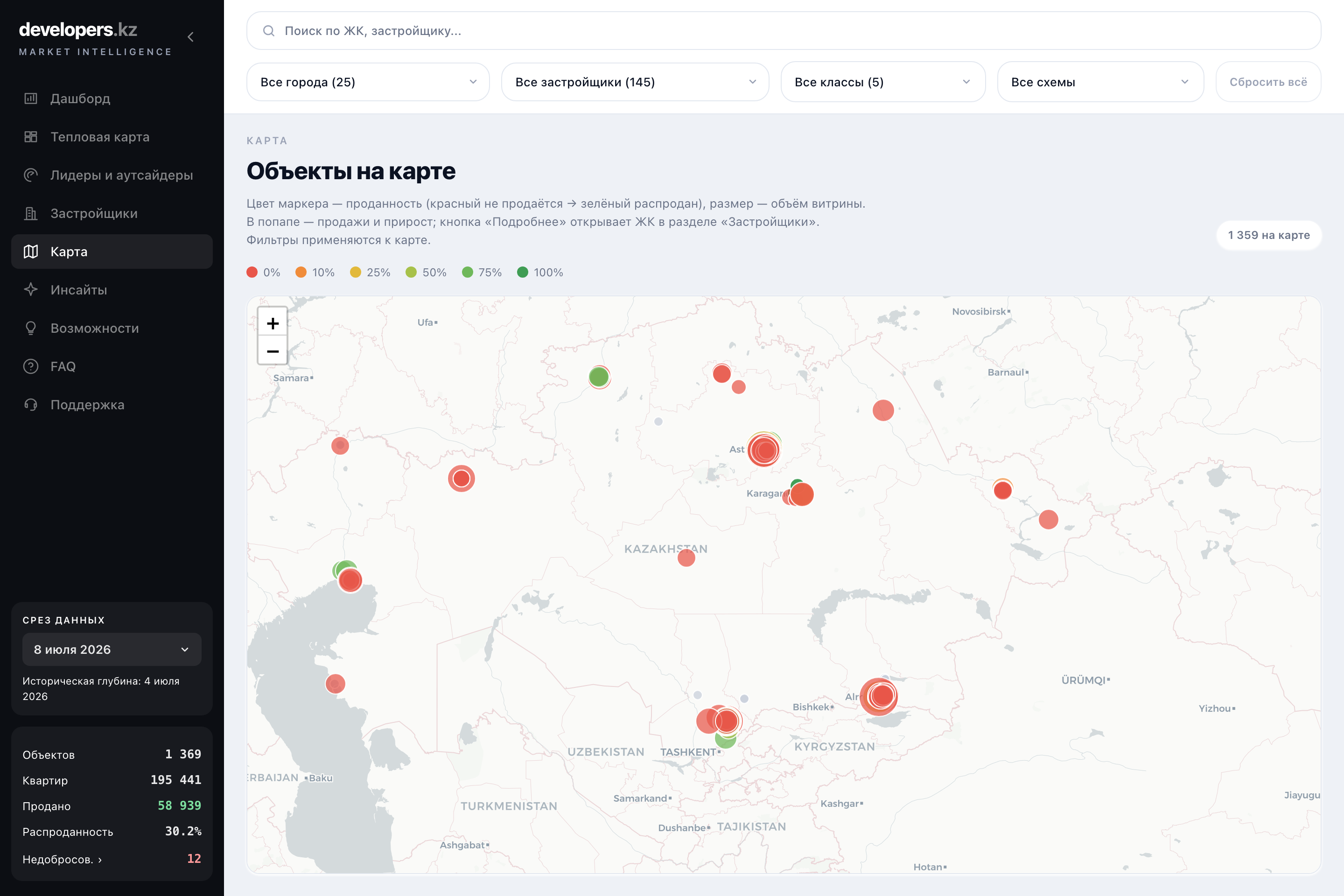Viewport: 1344px width, 896px height.
Task: Click the red marker south of Barnaul
Action: (x=883, y=410)
